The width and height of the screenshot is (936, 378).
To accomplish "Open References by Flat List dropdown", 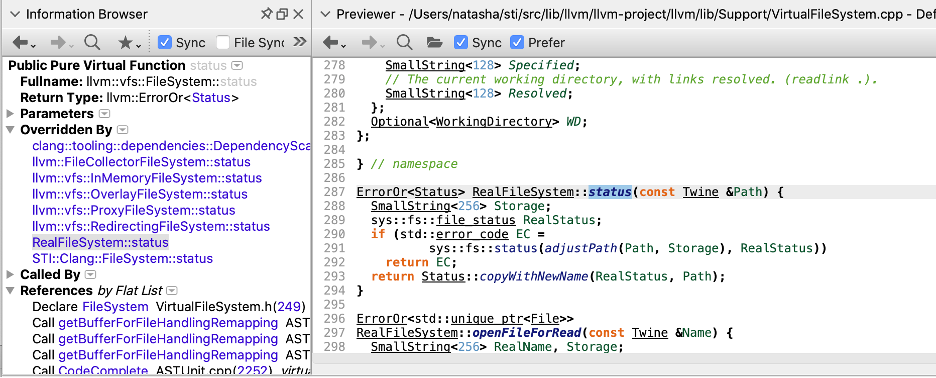I will (171, 291).
